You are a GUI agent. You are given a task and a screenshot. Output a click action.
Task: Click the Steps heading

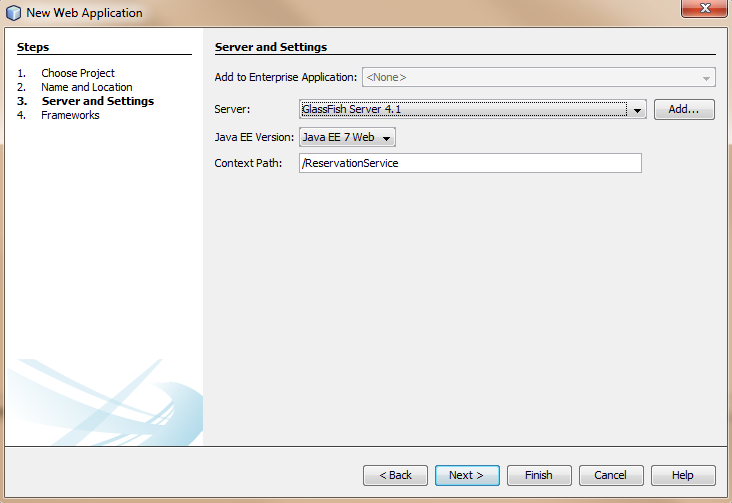(x=33, y=47)
